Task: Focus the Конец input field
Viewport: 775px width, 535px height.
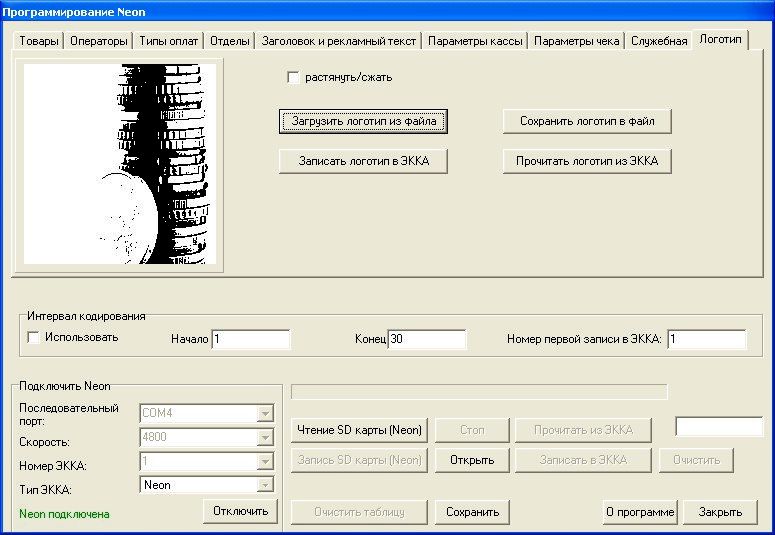Action: click(427, 339)
